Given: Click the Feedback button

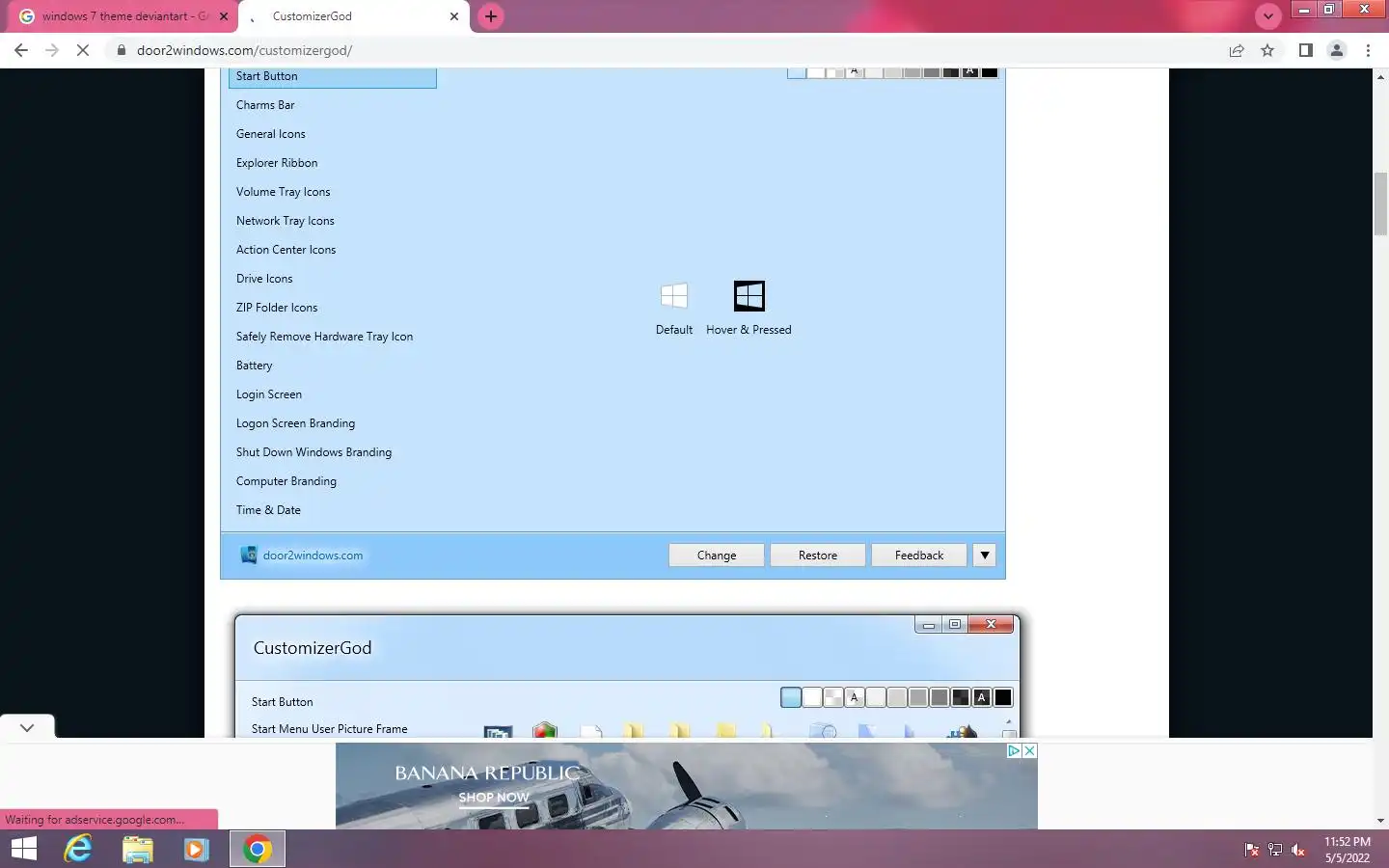Looking at the screenshot, I should click(x=919, y=555).
